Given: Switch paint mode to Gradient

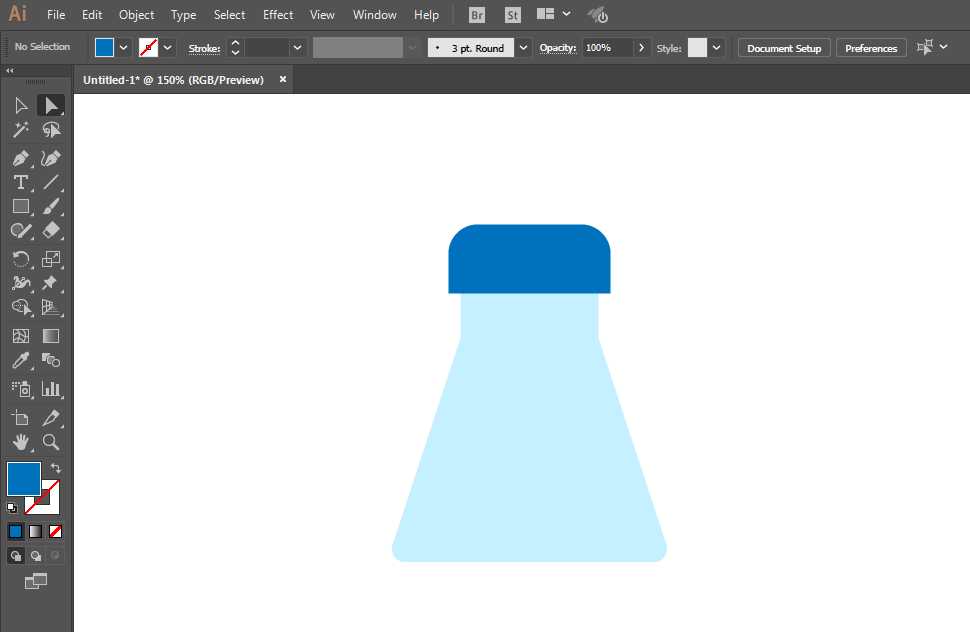Looking at the screenshot, I should click(x=35, y=531).
